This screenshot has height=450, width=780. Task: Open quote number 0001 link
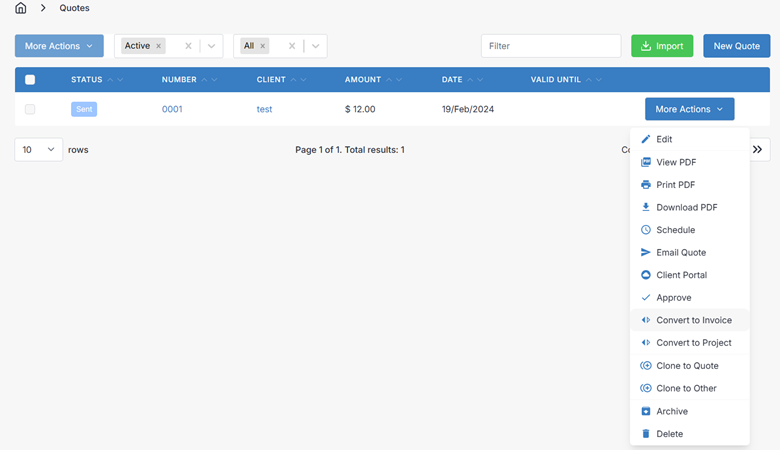tap(172, 109)
